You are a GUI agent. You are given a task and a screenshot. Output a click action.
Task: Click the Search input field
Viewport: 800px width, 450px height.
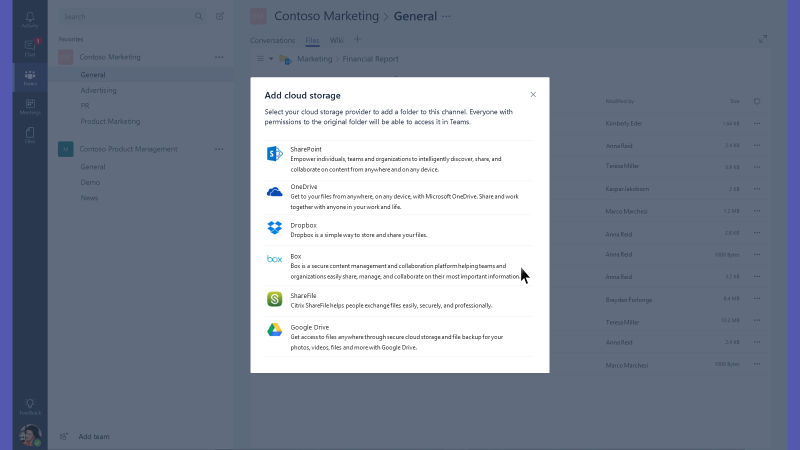(x=125, y=17)
